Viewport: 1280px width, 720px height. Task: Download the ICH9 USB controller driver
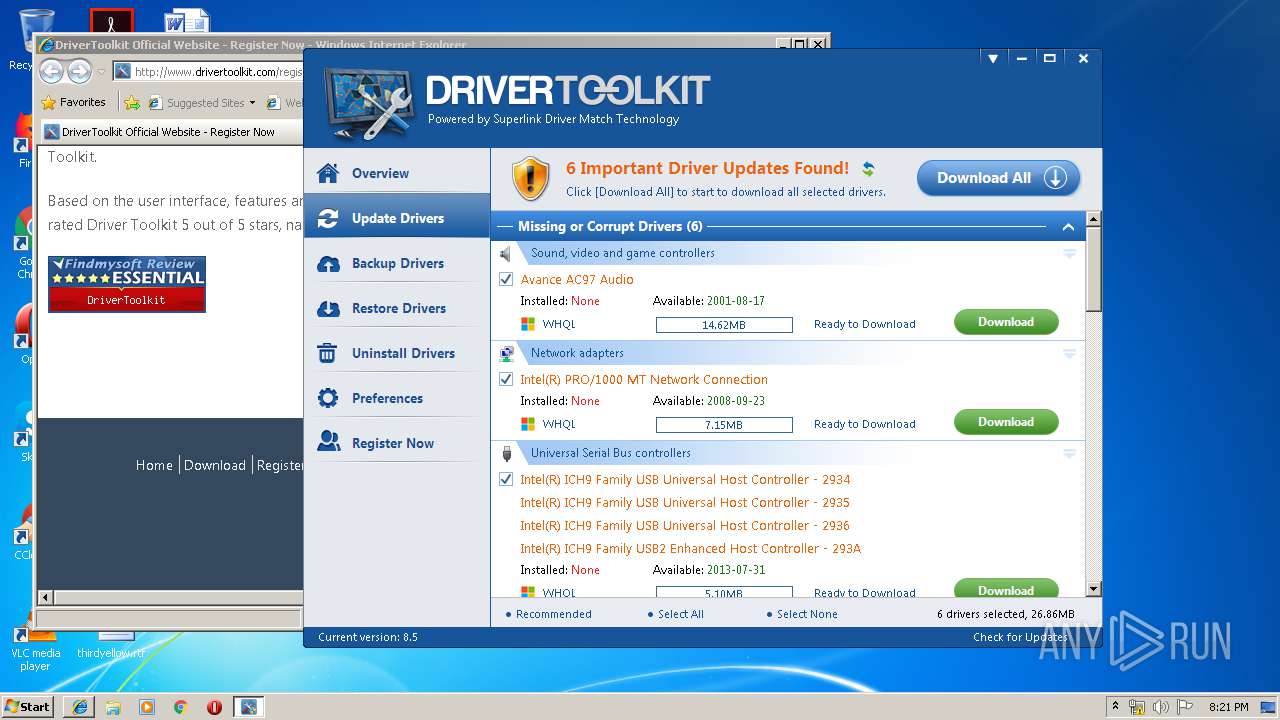[x=1006, y=589]
